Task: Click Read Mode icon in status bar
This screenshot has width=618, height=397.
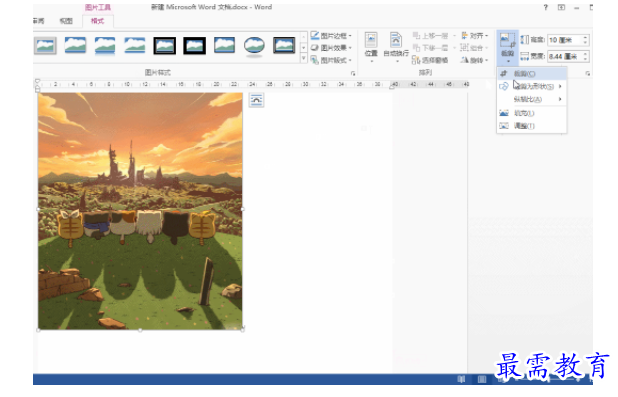Action: pyautogui.click(x=461, y=379)
